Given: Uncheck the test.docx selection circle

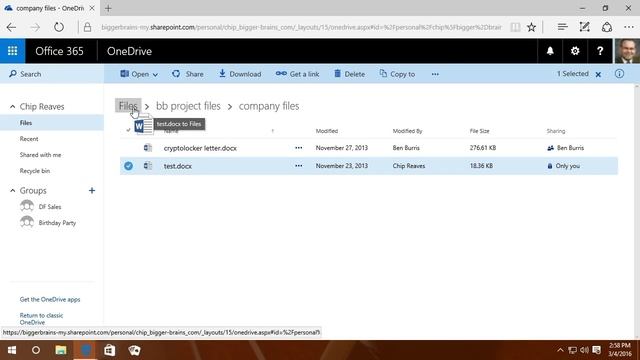Looking at the screenshot, I should [x=128, y=166].
